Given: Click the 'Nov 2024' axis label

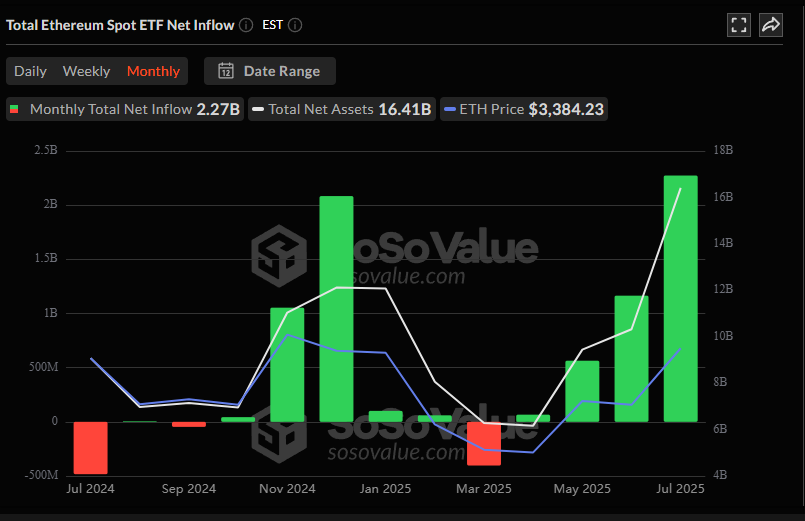Looking at the screenshot, I should point(287,489).
